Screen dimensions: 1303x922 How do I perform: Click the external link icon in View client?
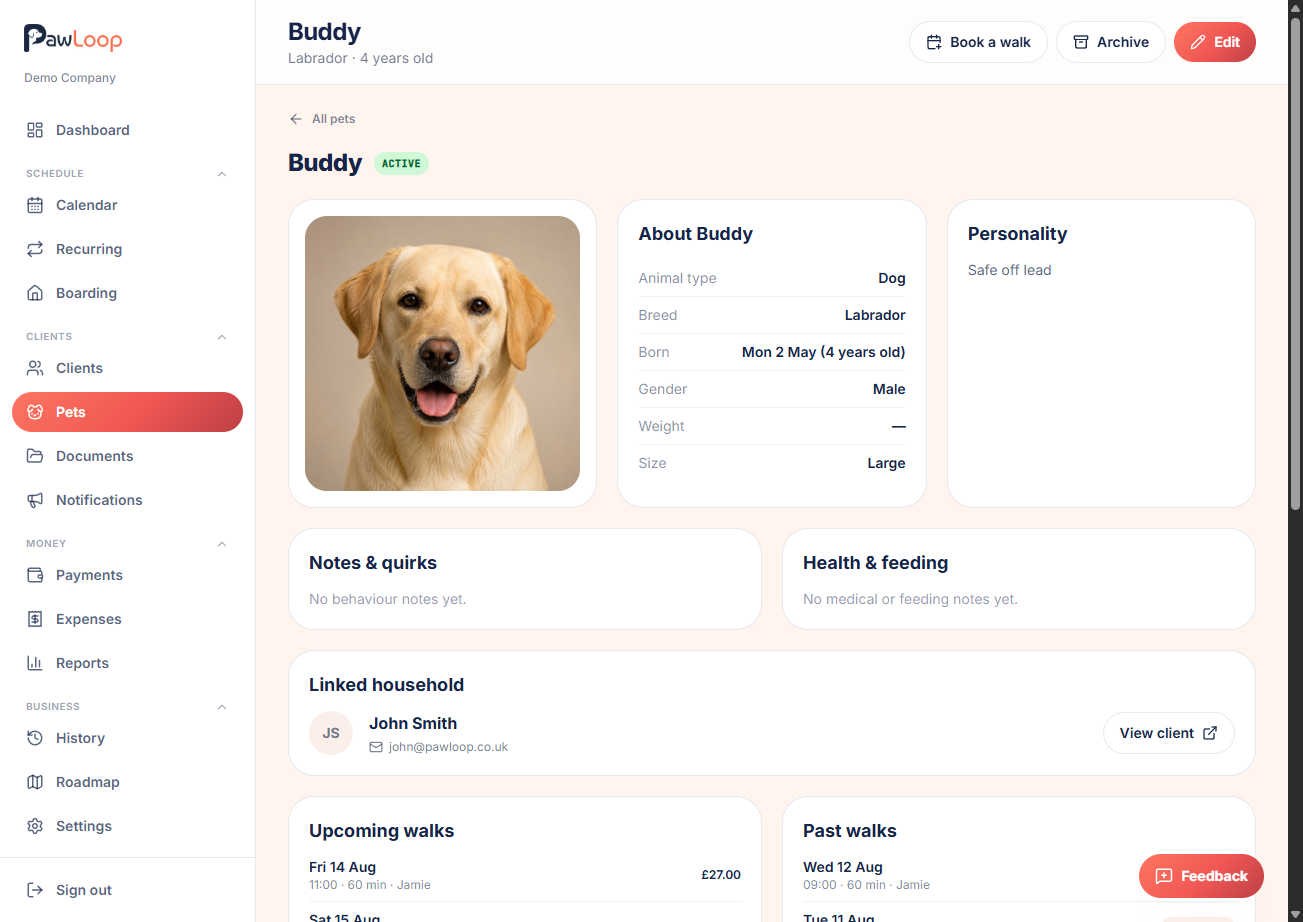[1210, 733]
